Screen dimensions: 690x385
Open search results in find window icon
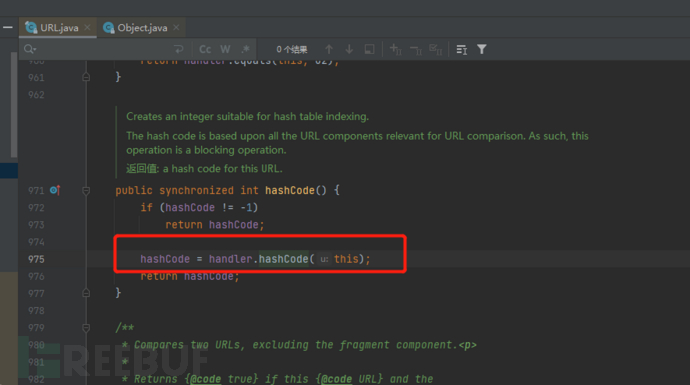pos(462,49)
